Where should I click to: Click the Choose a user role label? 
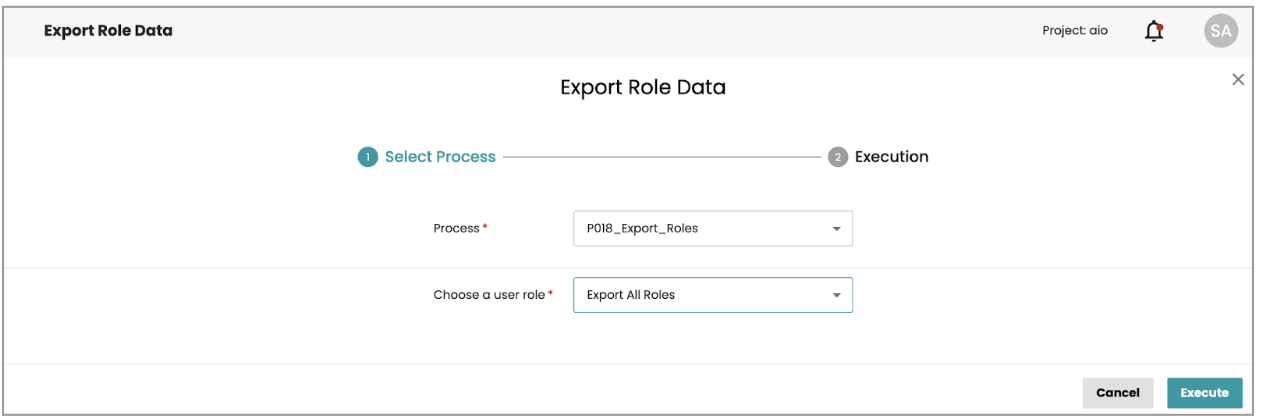click(489, 295)
